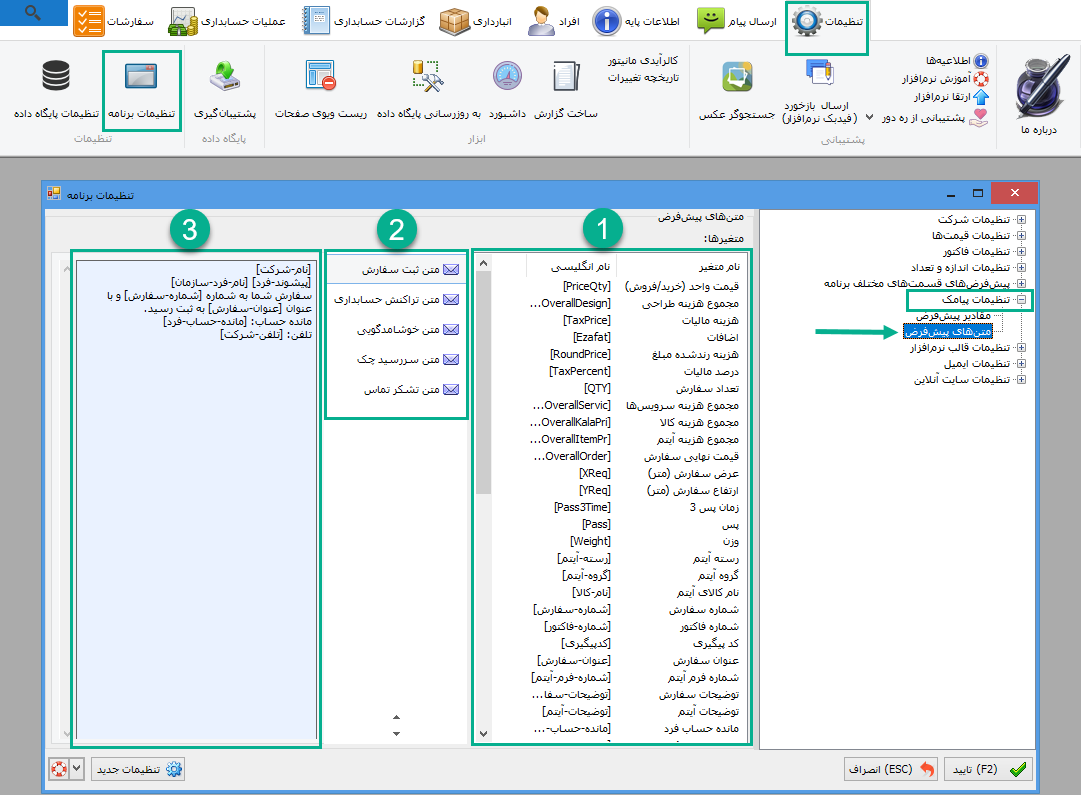Open اطلاعیه‌ها info item

957,61
